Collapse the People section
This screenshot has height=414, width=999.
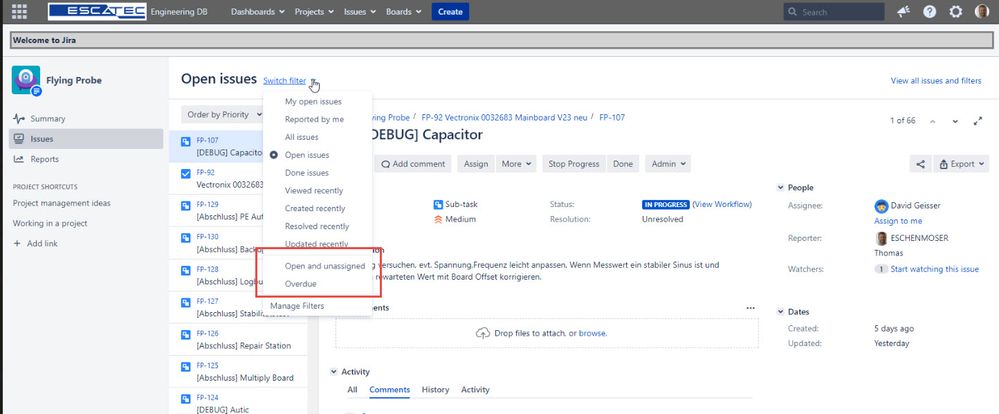pyautogui.click(x=780, y=188)
